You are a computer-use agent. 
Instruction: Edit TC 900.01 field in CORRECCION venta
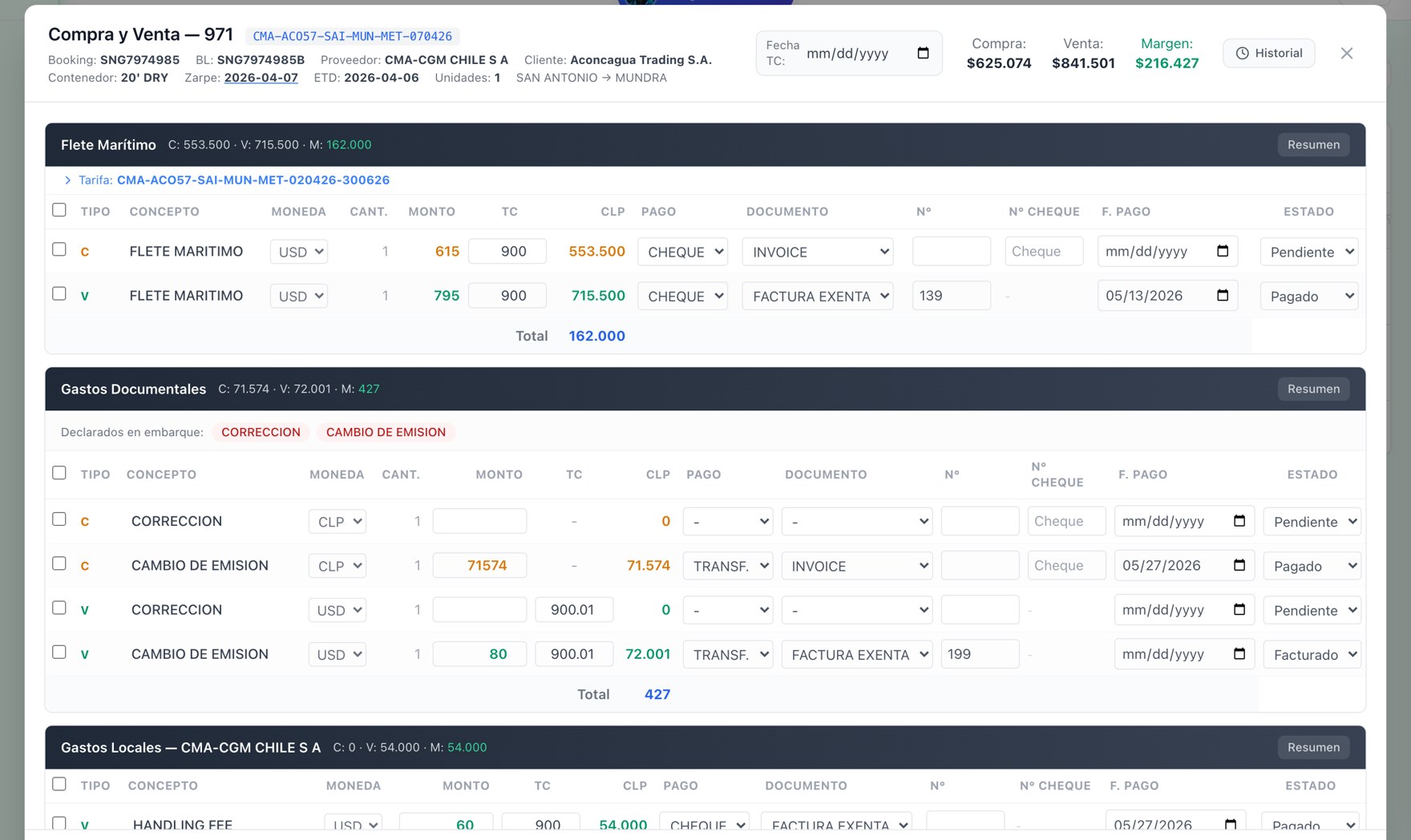point(575,609)
